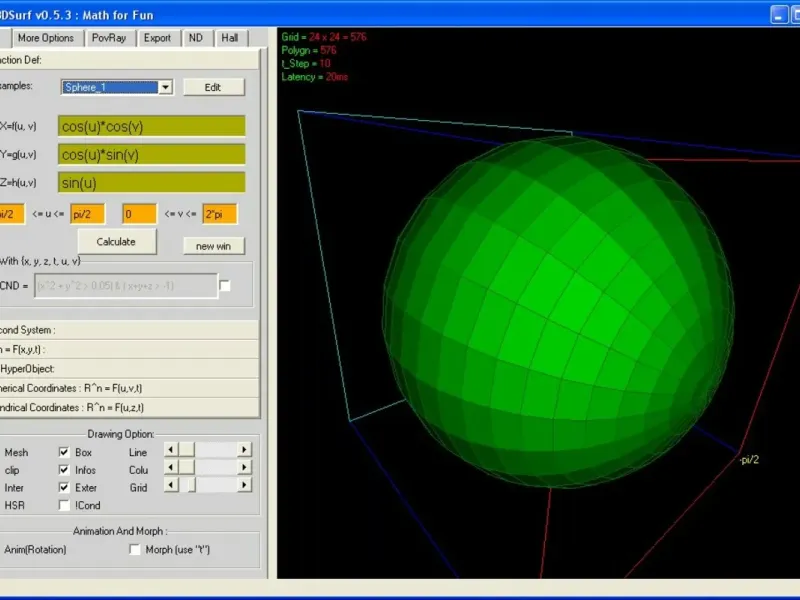Tick the checkbox next to CND field
The width and height of the screenshot is (800, 600).
(x=225, y=285)
